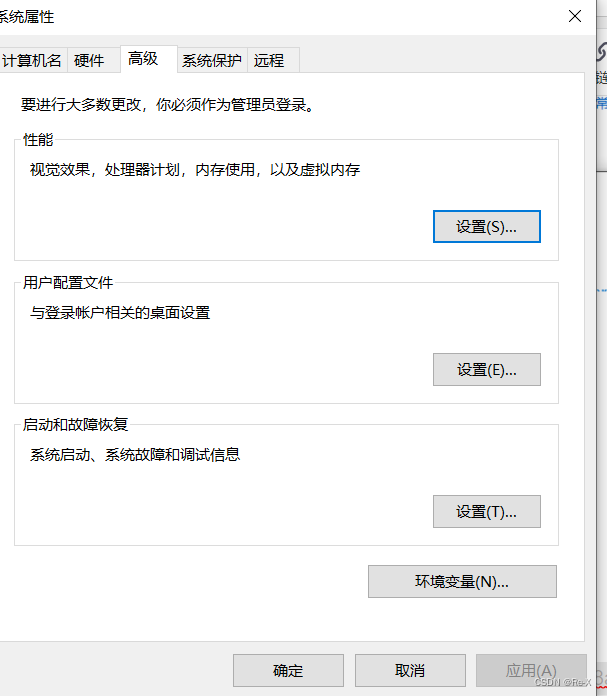The height and width of the screenshot is (696, 607).
Task: Go to the 系统保护 tab
Action: [212, 60]
